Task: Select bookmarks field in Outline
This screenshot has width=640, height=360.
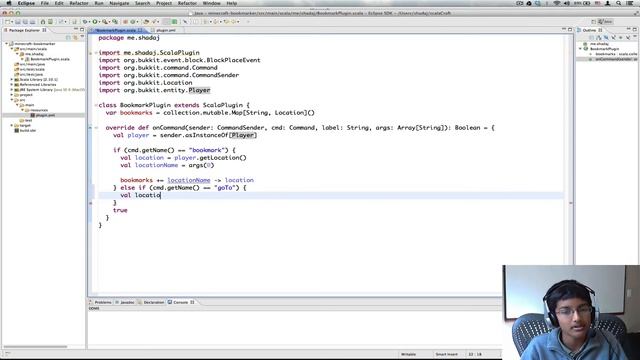Action: coord(616,54)
